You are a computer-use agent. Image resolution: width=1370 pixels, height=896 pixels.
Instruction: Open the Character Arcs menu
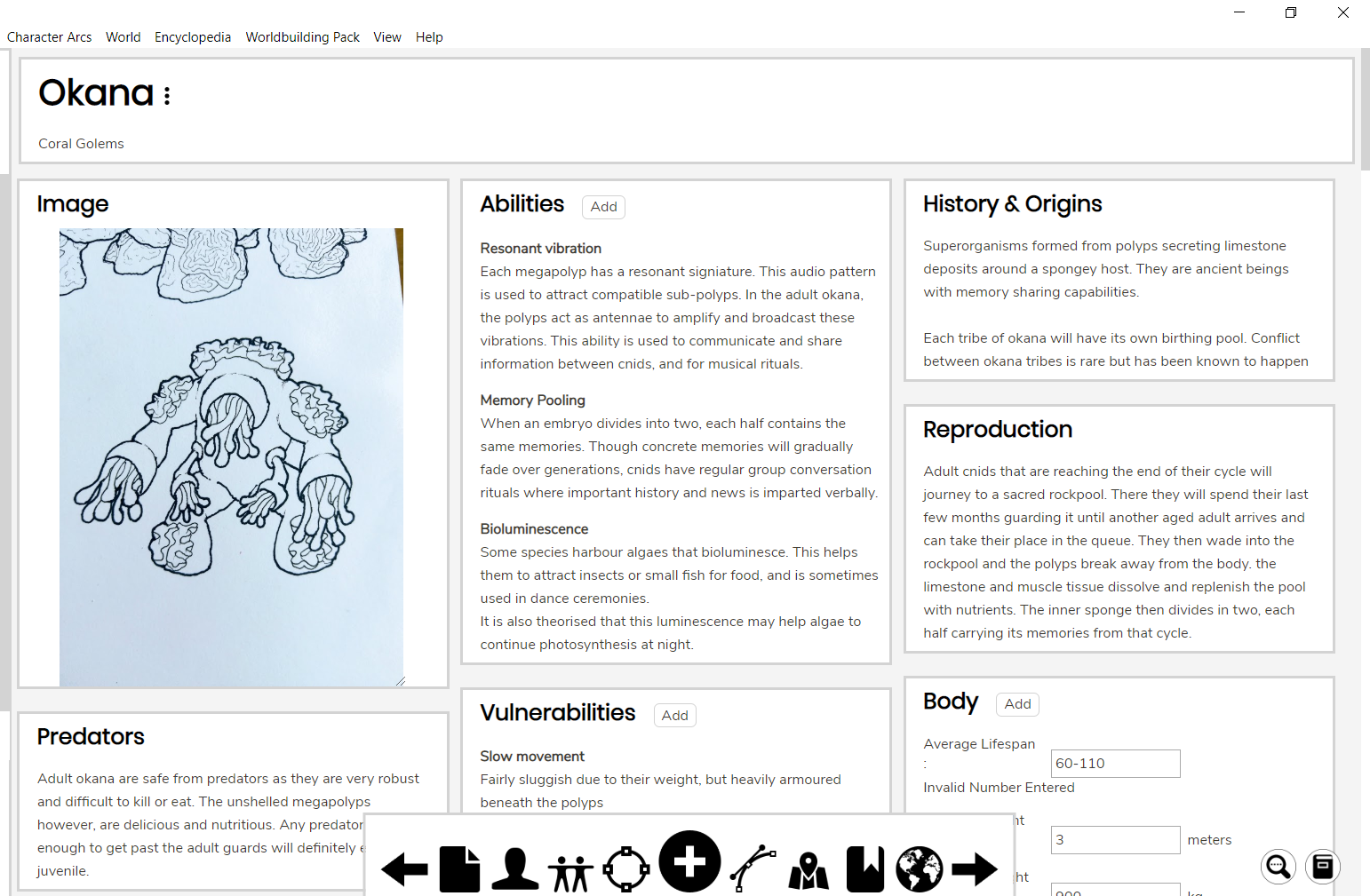click(50, 37)
